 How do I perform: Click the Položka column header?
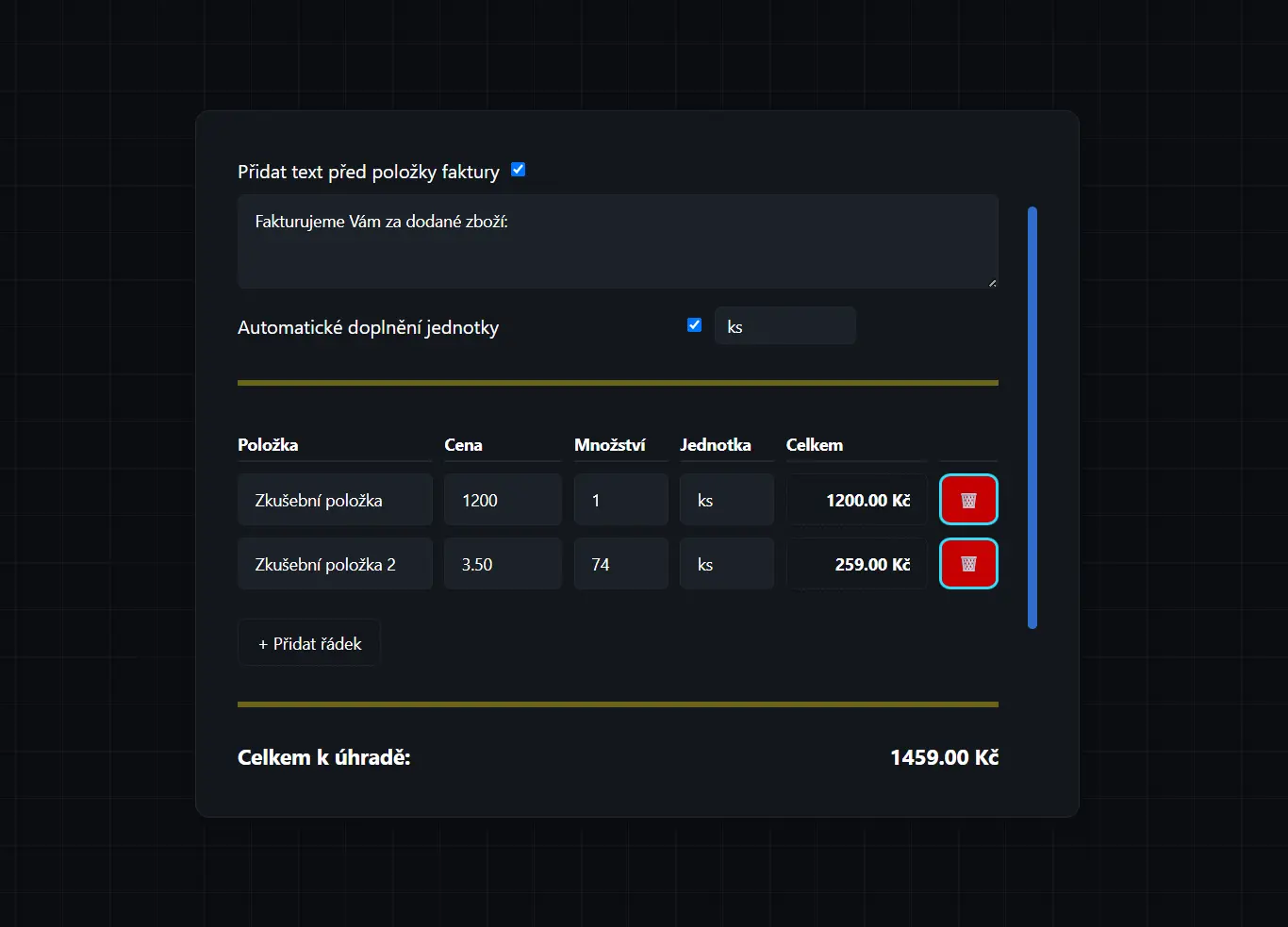pos(268,445)
